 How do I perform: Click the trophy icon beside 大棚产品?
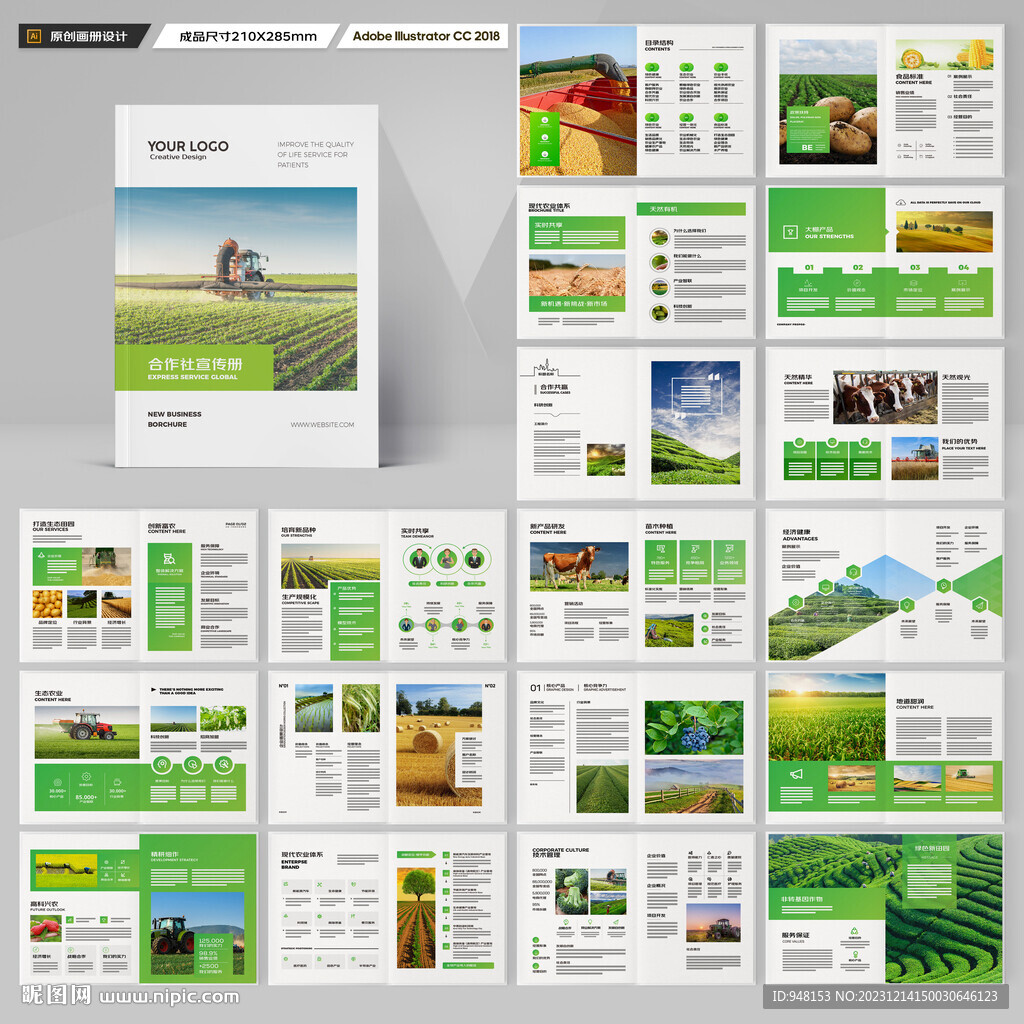click(x=790, y=232)
